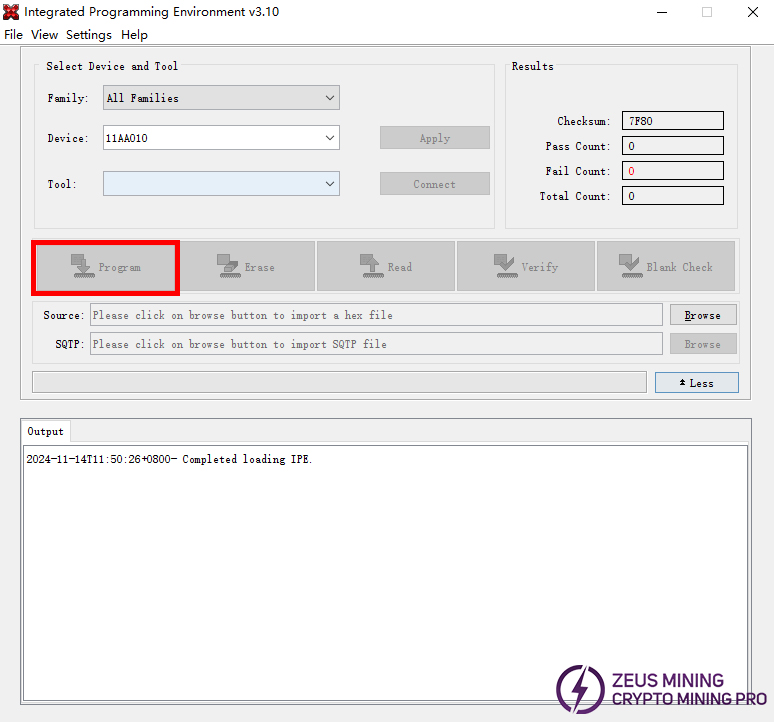Click the Program chip icon button
Screen dimensions: 774x722
[x=105, y=267]
